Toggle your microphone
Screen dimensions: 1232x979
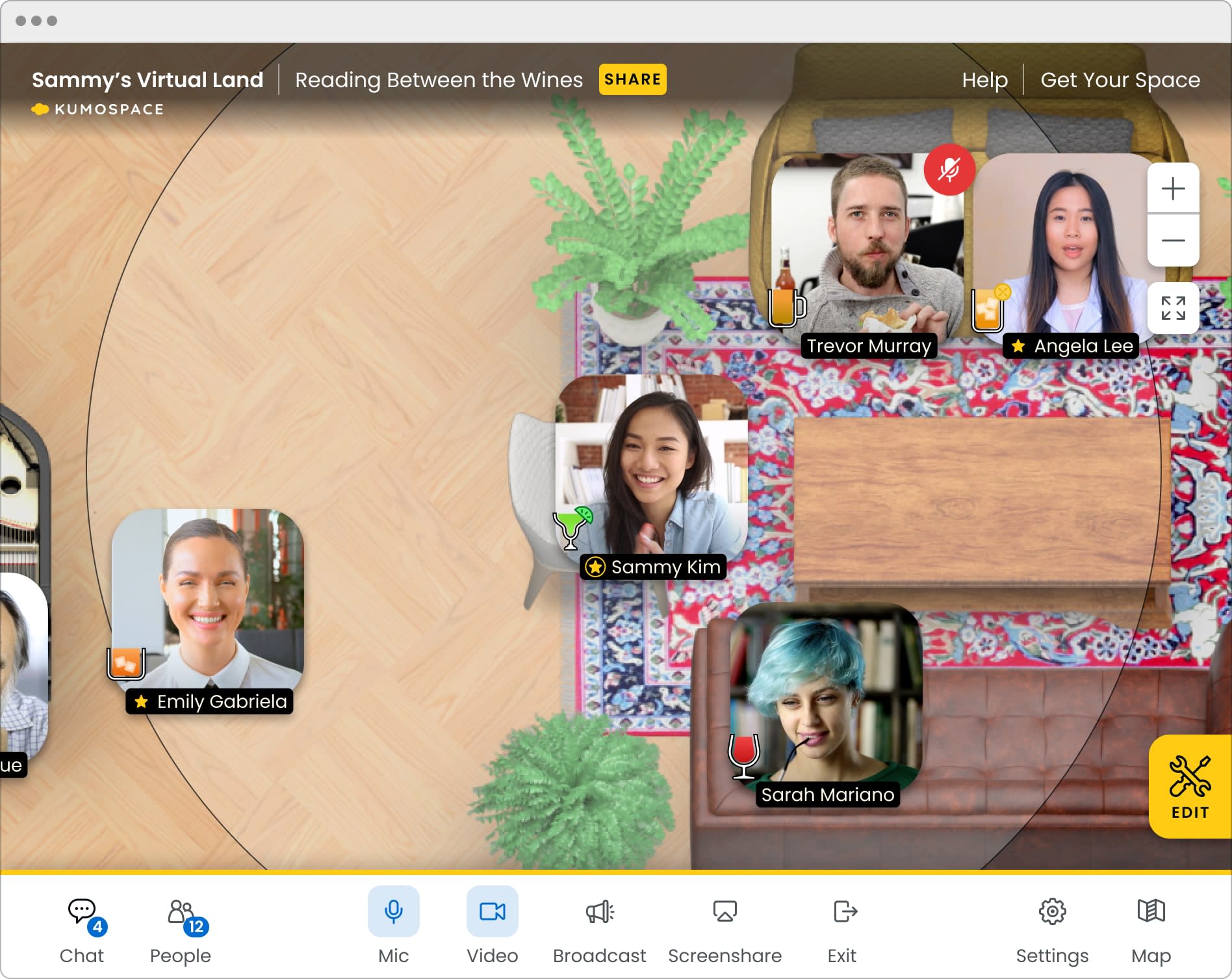pyautogui.click(x=392, y=911)
